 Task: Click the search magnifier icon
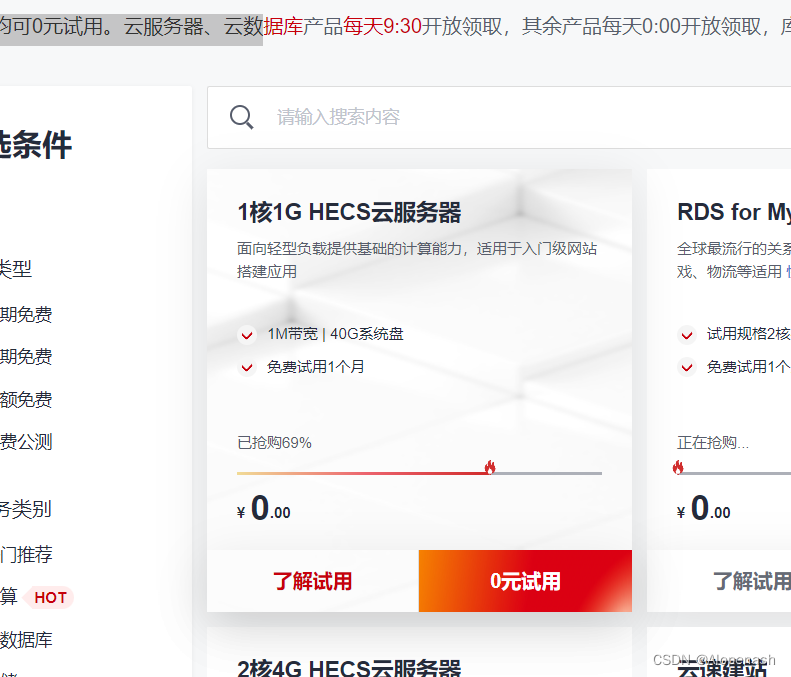click(x=242, y=117)
